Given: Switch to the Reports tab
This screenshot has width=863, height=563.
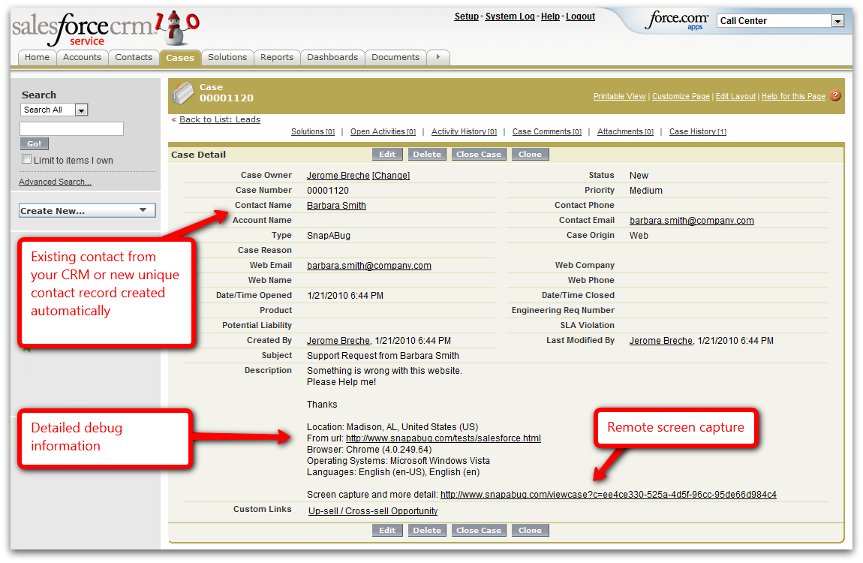Looking at the screenshot, I should coord(277,57).
